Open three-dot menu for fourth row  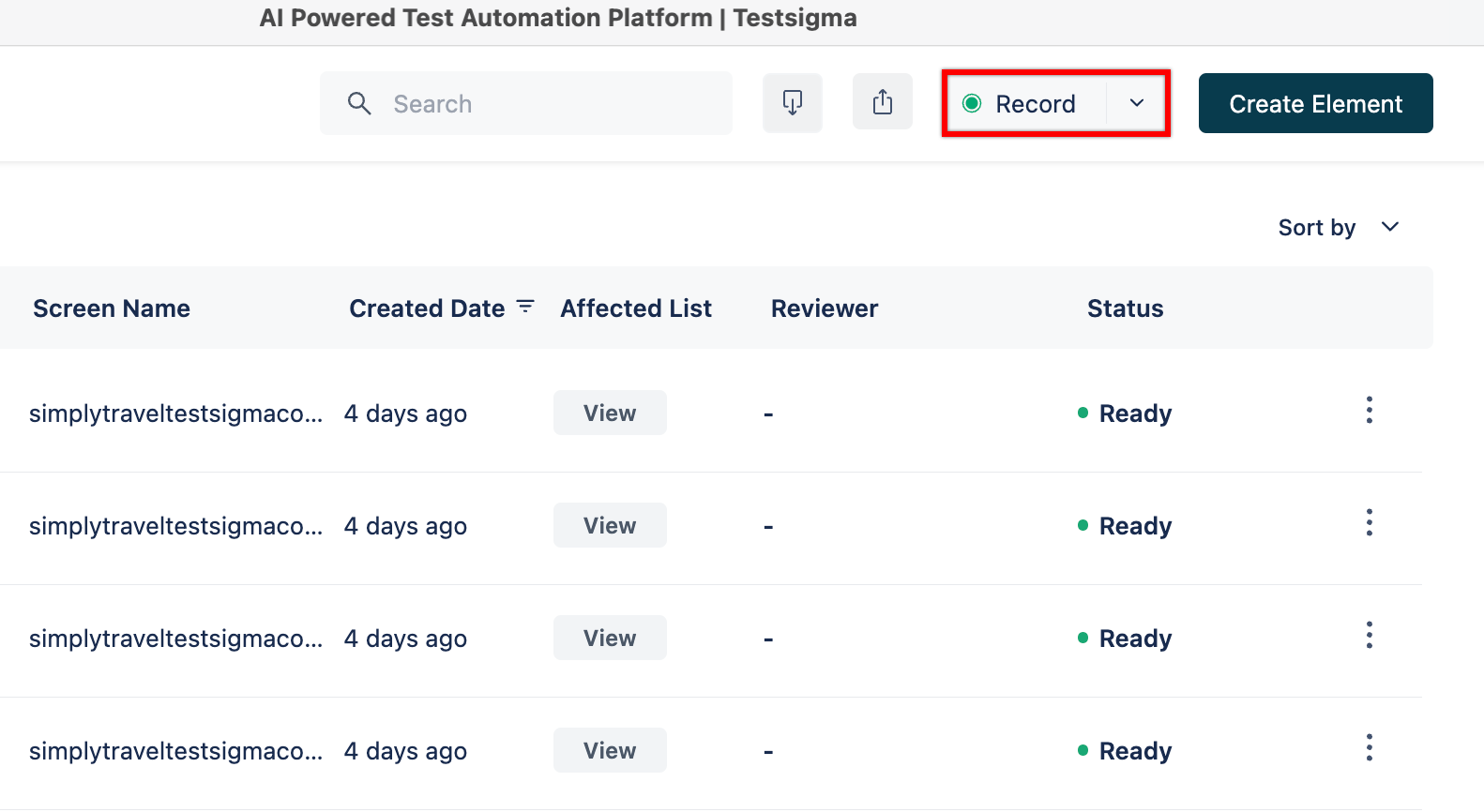click(x=1370, y=747)
